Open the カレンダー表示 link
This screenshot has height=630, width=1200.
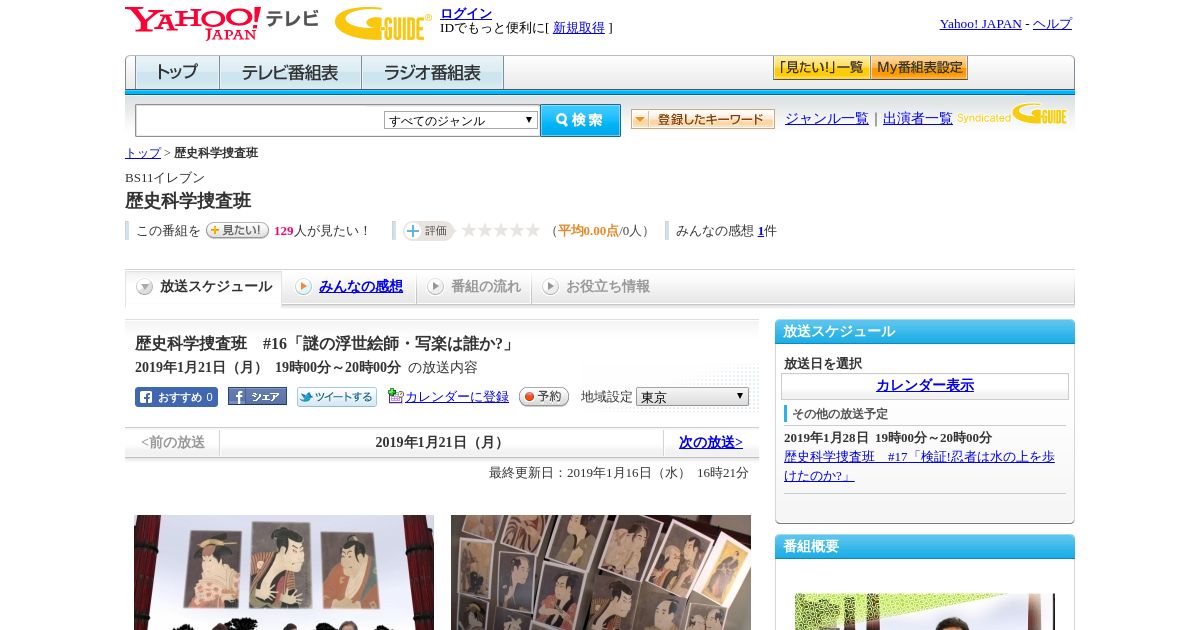(925, 386)
